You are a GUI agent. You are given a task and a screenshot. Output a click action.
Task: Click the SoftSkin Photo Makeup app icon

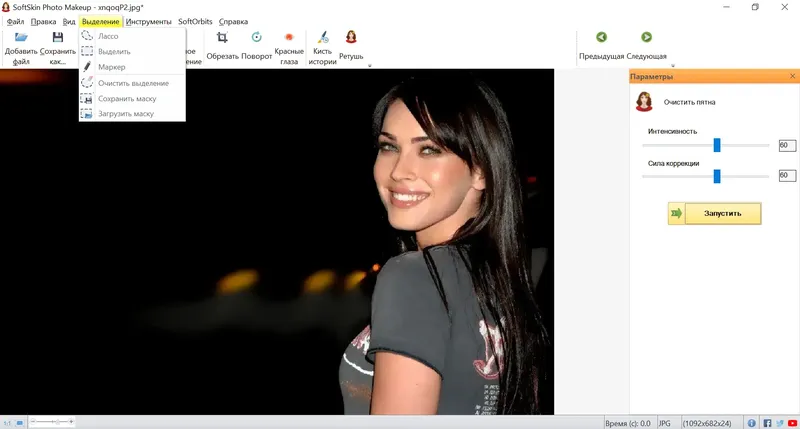[6, 7]
